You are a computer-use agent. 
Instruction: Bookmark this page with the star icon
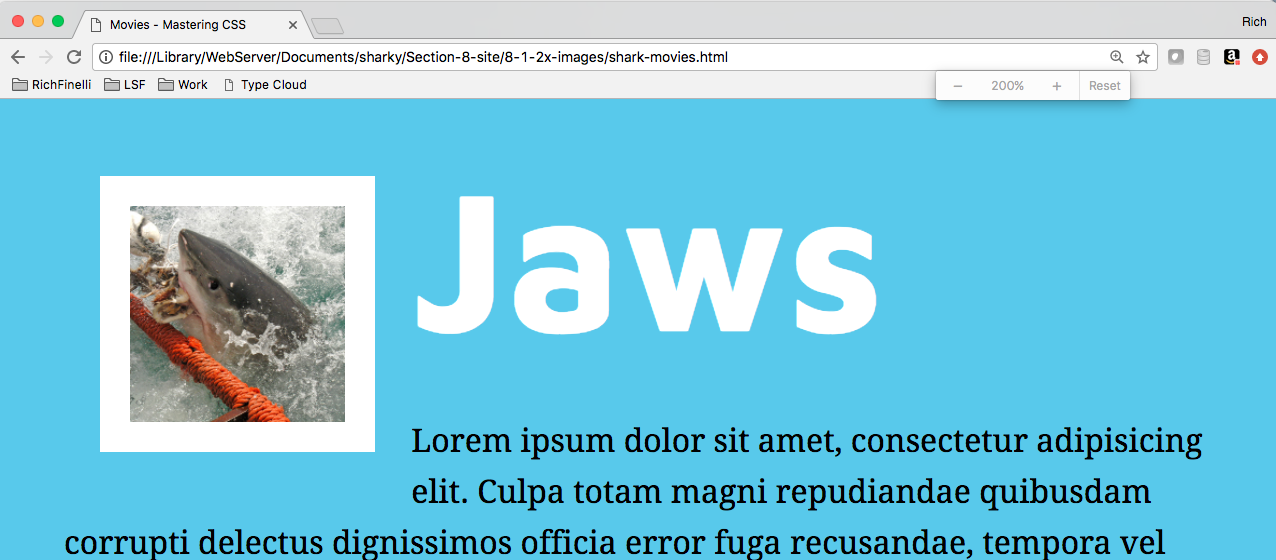coord(1143,57)
